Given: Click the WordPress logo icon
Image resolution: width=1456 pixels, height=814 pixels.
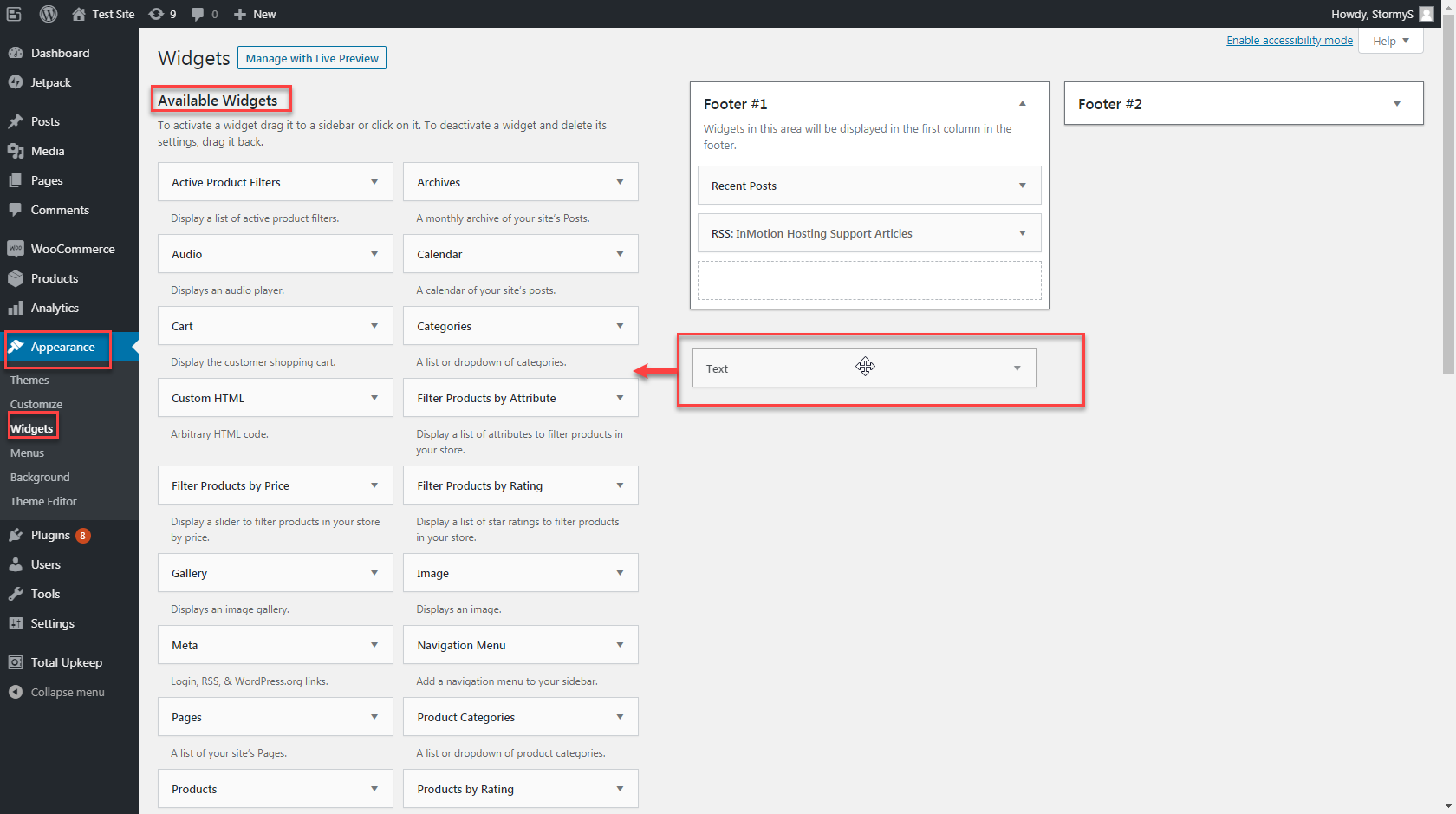Looking at the screenshot, I should 49,14.
